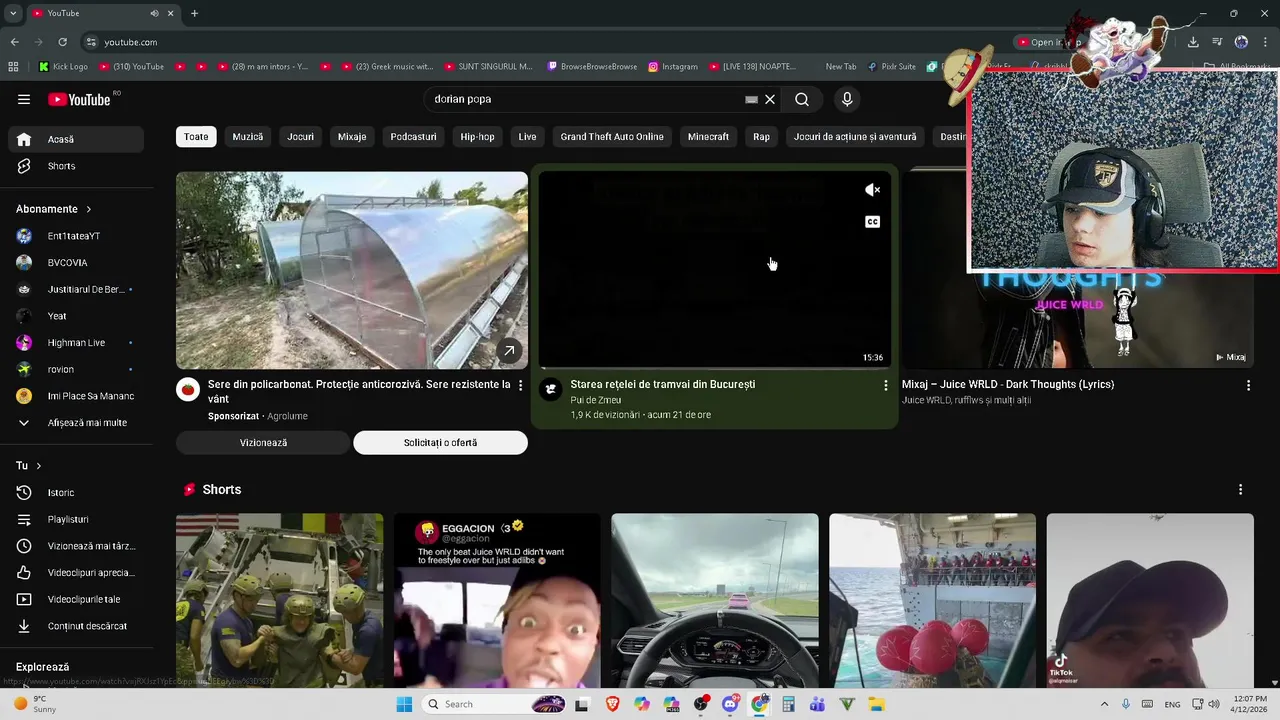Screen dimensions: 1280x720
Task: Mute the YouTube browser tab audio
Action: 154,13
